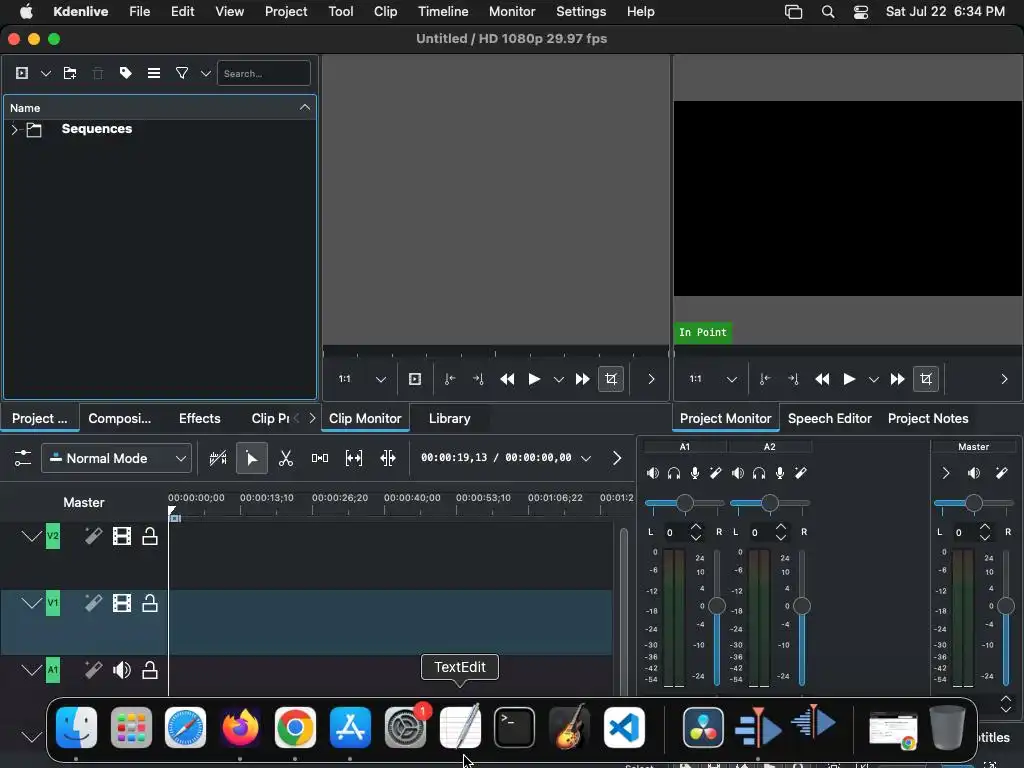Toggle lock on V2 track

[x=150, y=536]
